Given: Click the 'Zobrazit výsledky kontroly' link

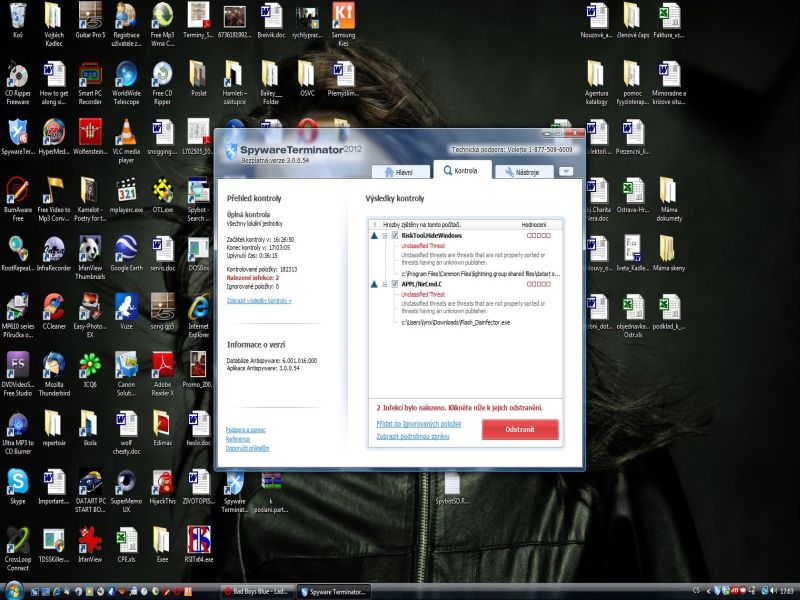Looking at the screenshot, I should [x=259, y=301].
